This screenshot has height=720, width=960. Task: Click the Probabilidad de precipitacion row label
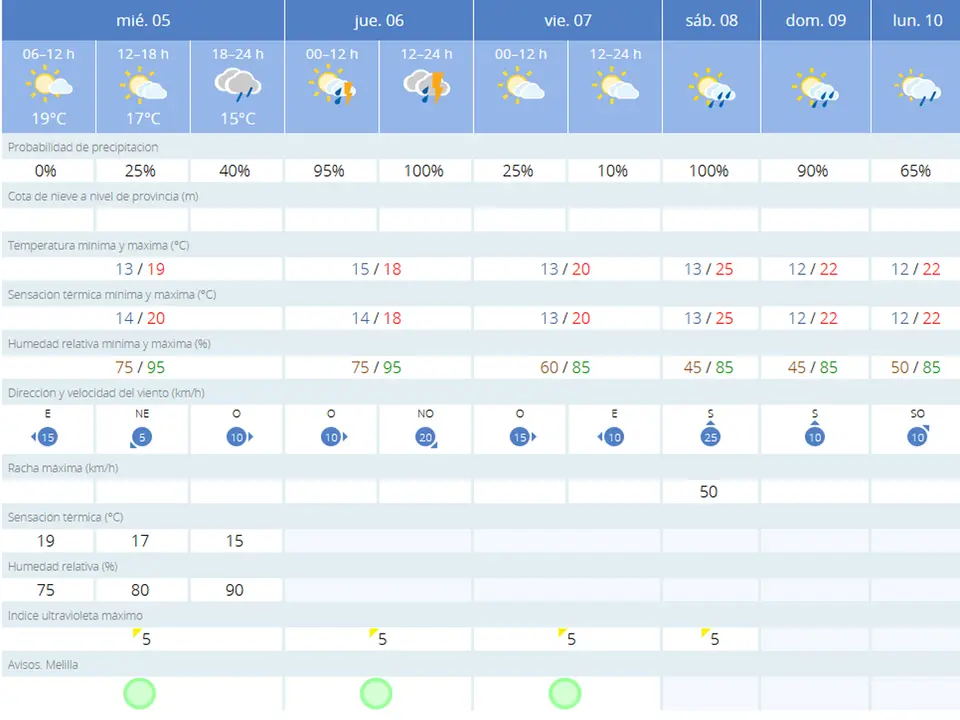[83, 147]
